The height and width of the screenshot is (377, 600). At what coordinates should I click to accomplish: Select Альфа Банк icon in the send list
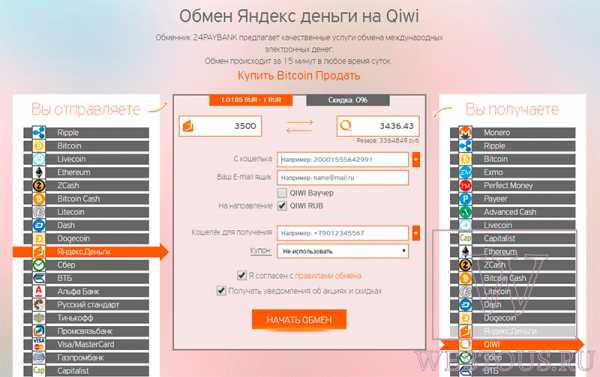point(39,291)
